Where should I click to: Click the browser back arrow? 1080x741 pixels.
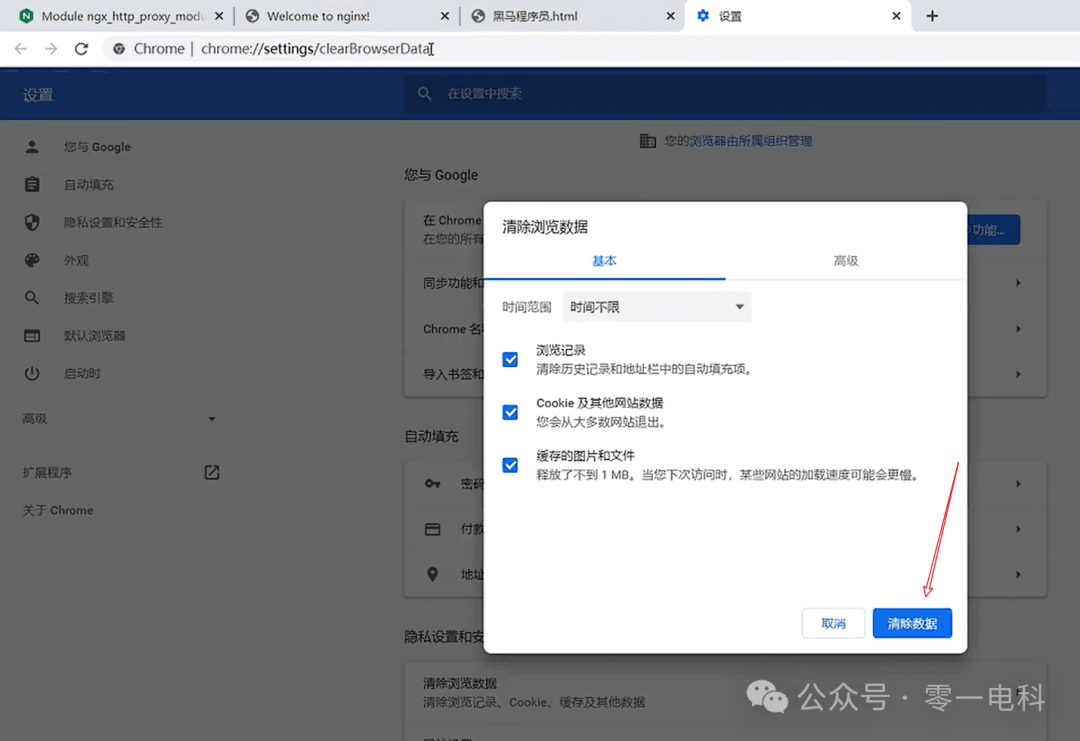coord(21,49)
